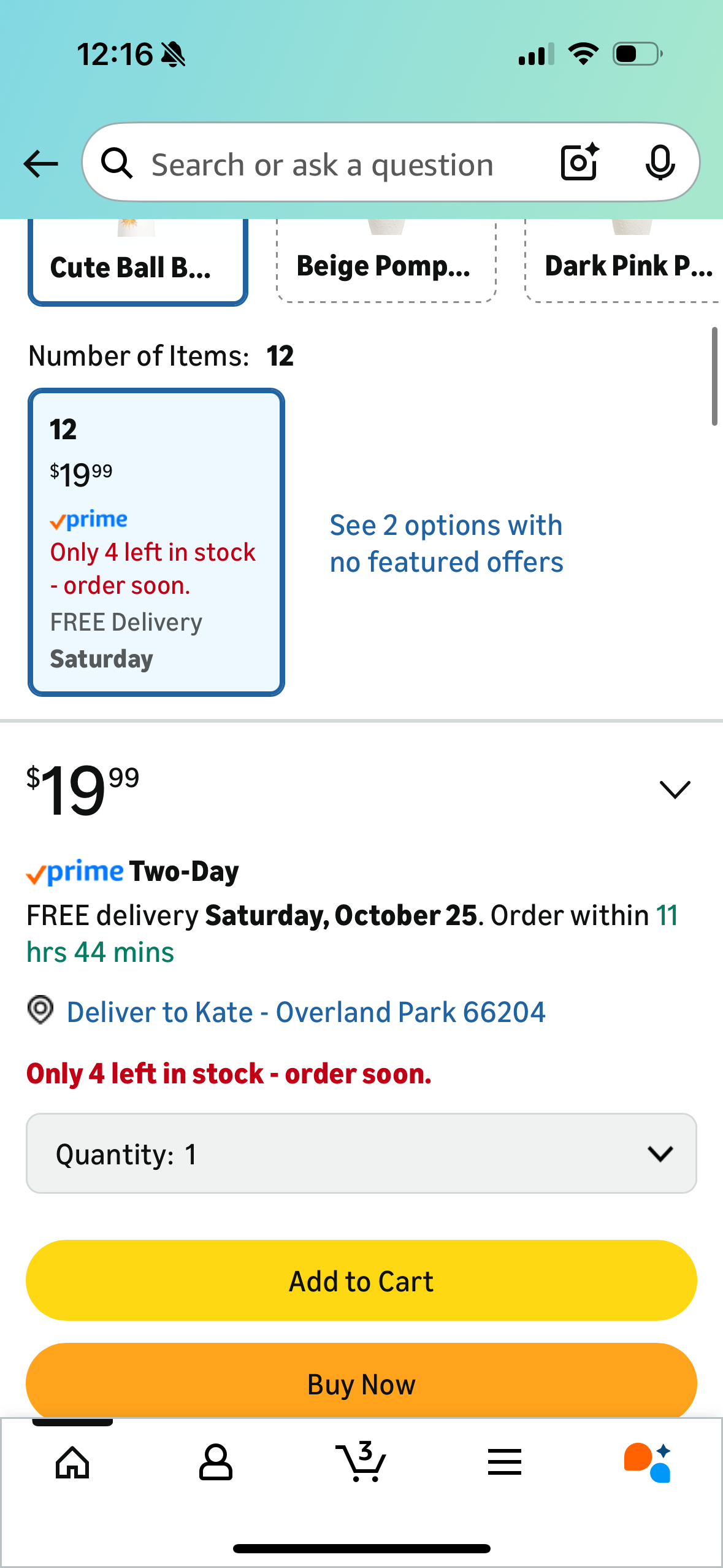723x1568 pixels.
Task: Tap the search magnifier icon
Action: [x=117, y=164]
